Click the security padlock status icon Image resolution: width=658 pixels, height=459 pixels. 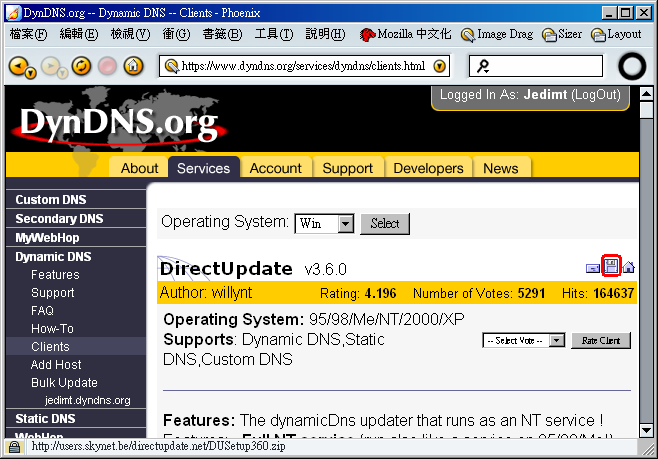coord(15,447)
